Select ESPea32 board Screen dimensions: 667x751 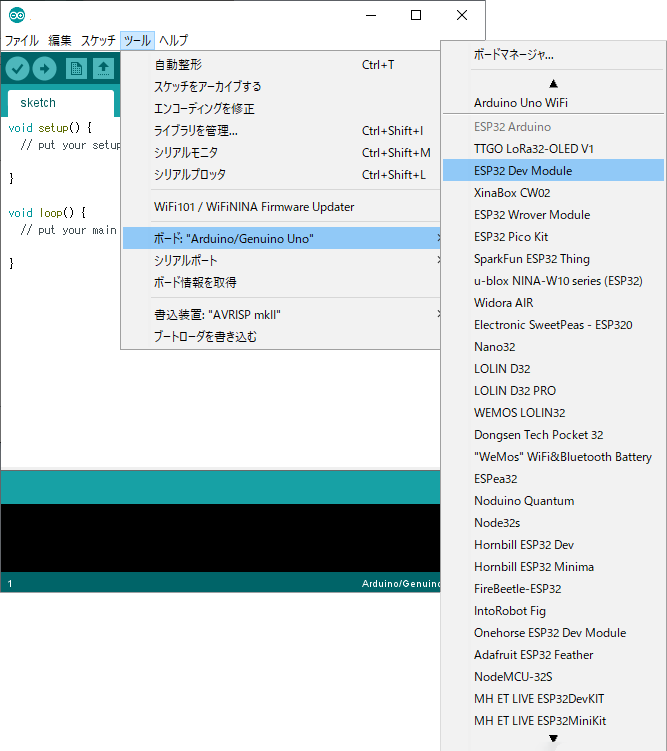tap(553, 479)
